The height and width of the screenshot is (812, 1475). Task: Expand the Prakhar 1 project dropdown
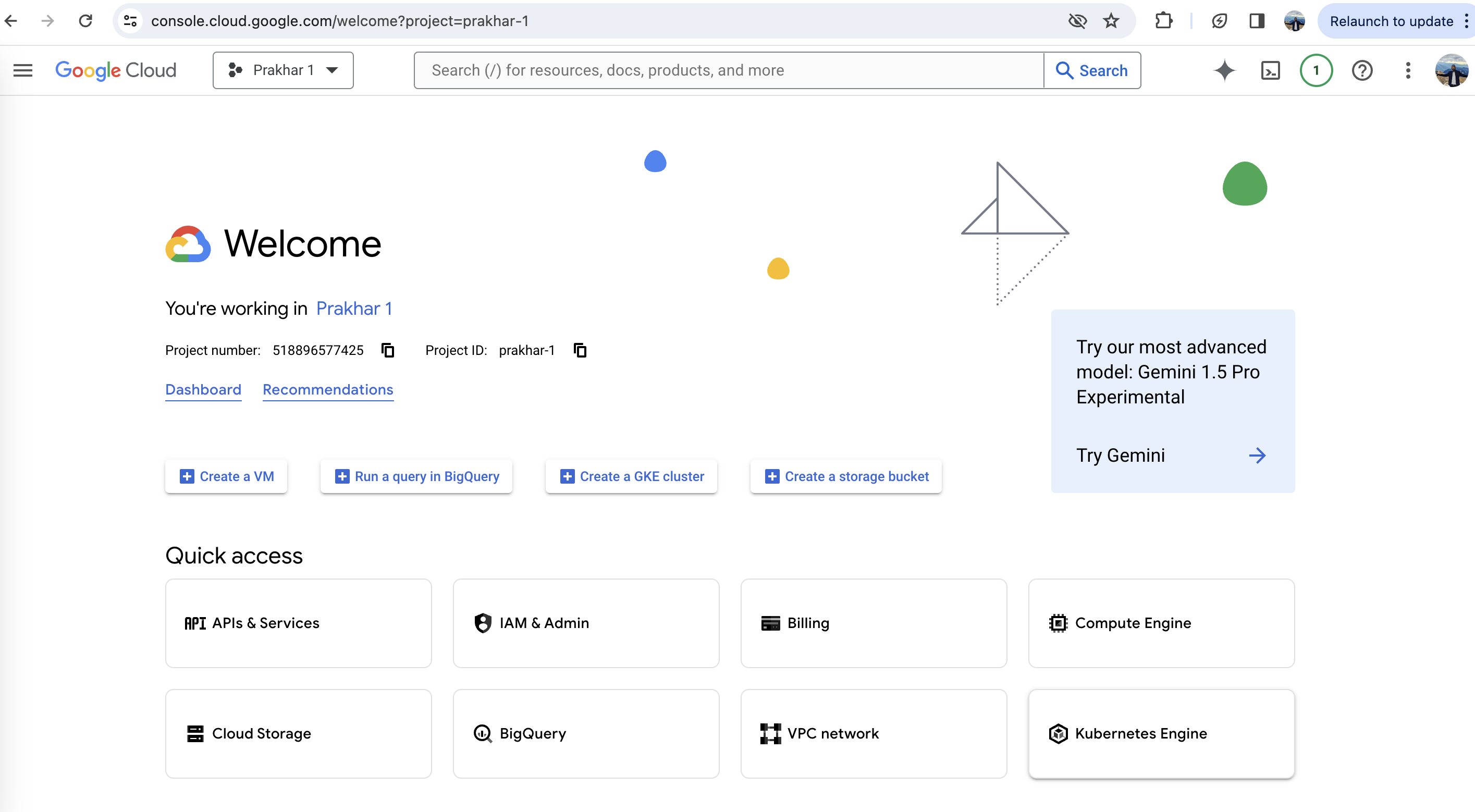pyautogui.click(x=283, y=70)
